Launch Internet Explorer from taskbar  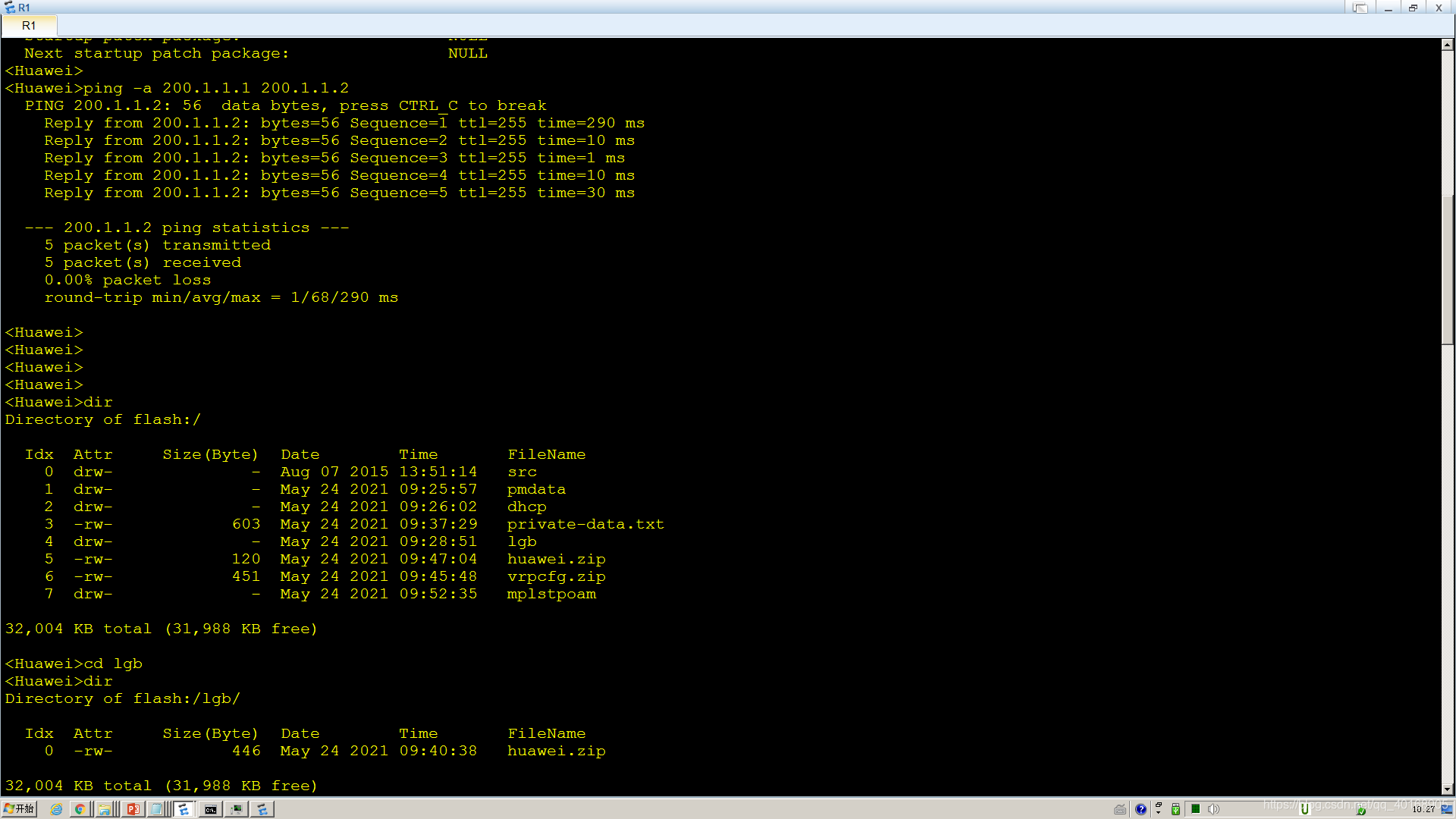click(56, 809)
